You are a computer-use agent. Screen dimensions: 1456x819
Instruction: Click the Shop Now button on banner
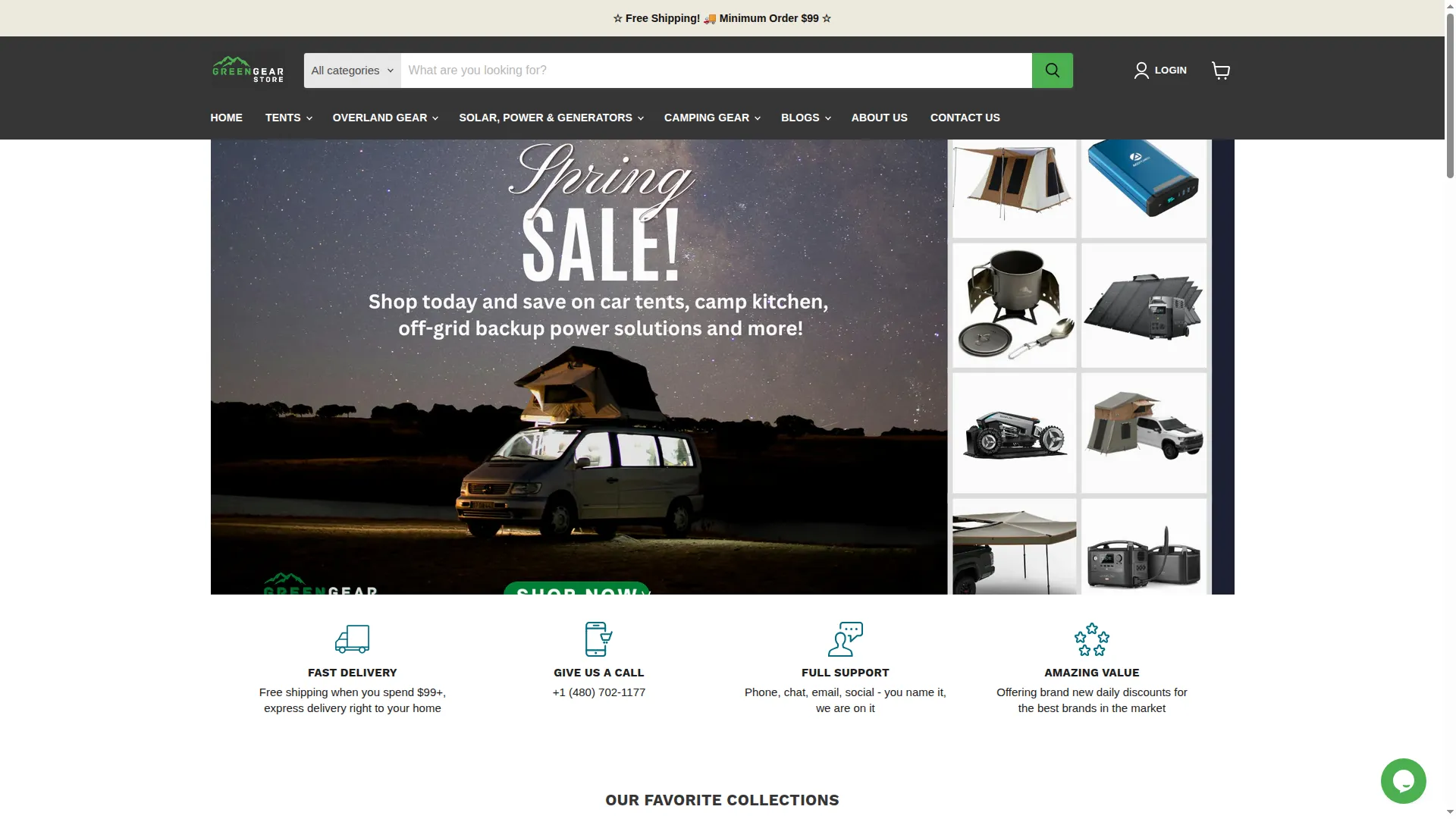577,588
